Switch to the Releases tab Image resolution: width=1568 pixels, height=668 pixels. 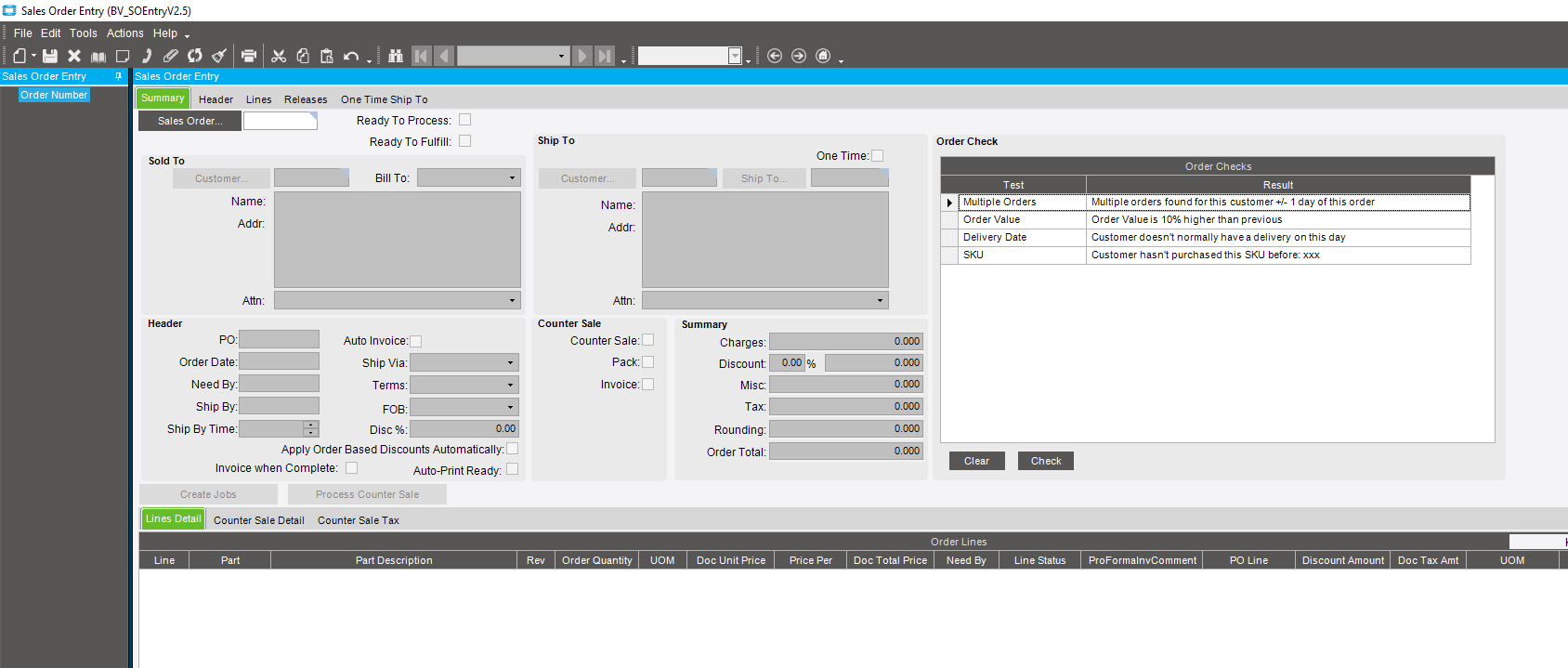[306, 99]
